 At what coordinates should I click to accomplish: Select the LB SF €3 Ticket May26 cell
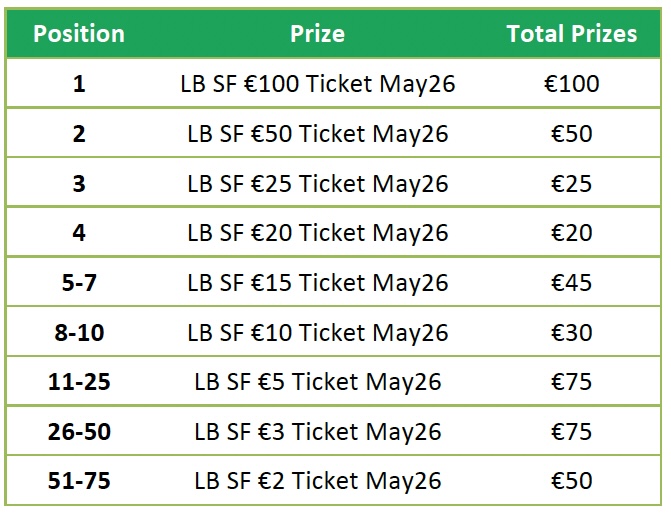[317, 432]
